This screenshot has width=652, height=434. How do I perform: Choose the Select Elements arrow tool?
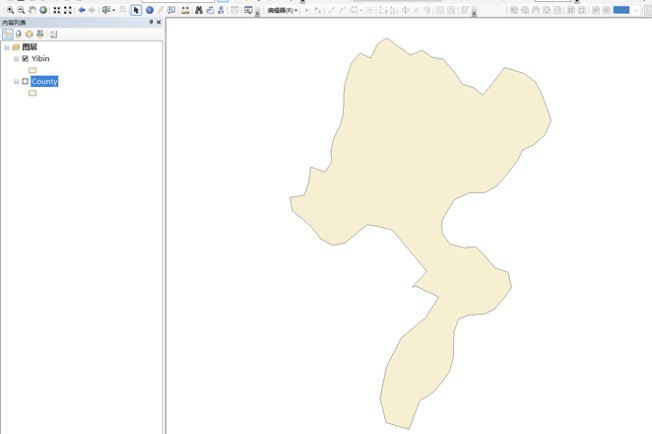[x=136, y=10]
